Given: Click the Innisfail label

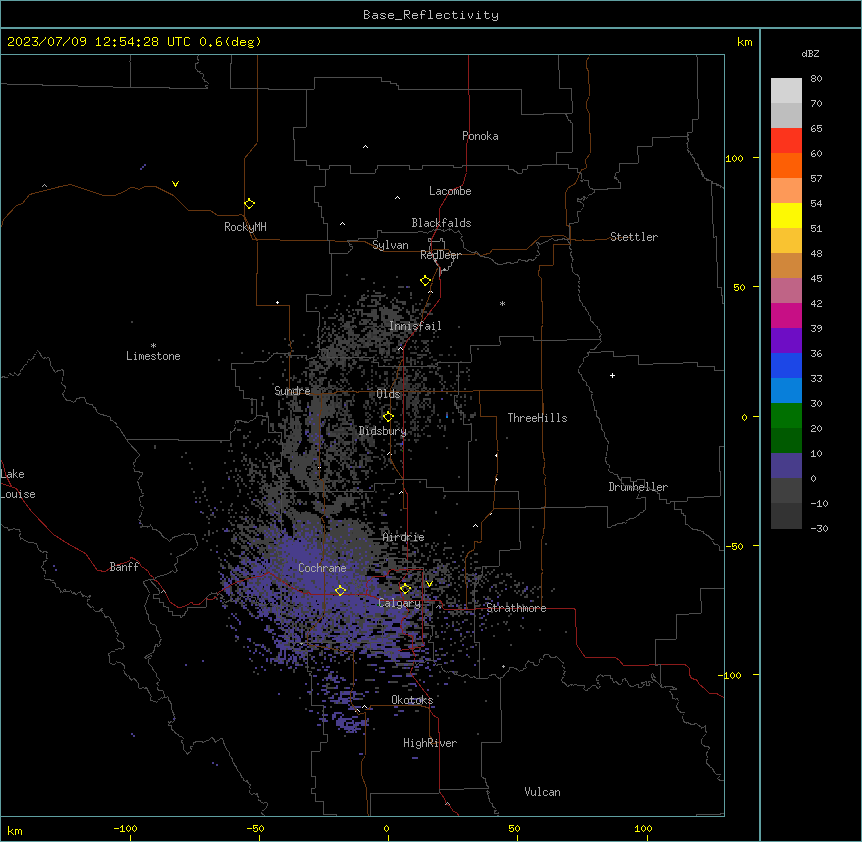Looking at the screenshot, I should point(415,326).
